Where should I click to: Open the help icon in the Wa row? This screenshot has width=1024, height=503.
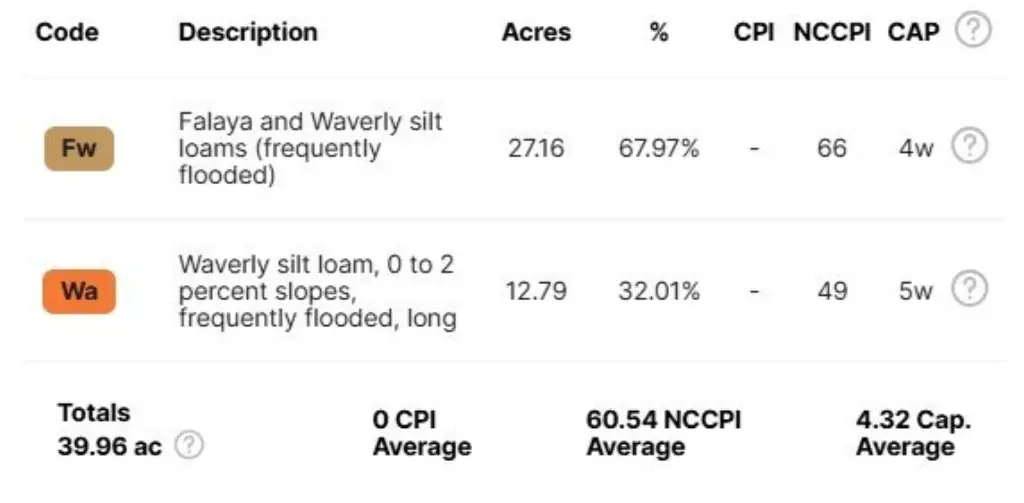point(968,291)
